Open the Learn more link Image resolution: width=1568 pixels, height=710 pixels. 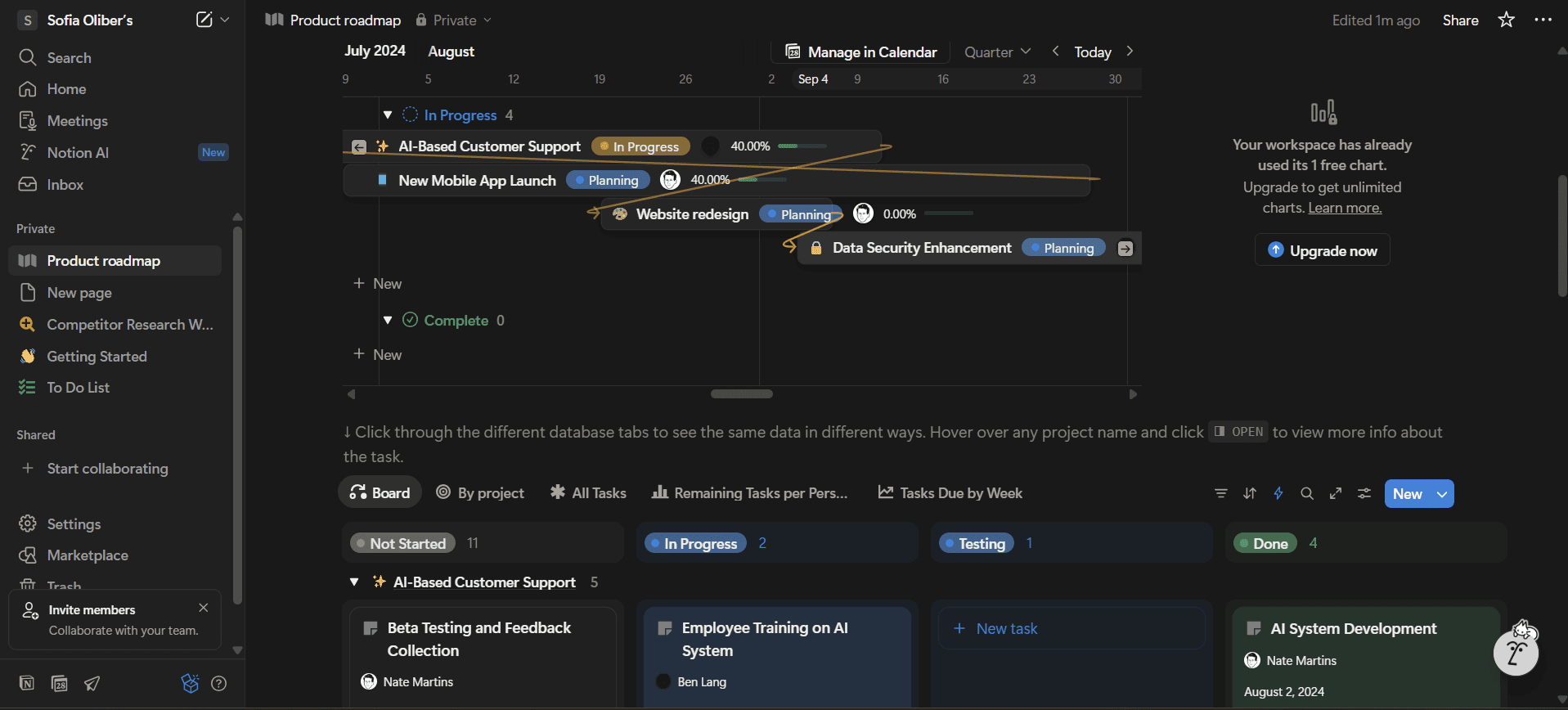(x=1345, y=208)
